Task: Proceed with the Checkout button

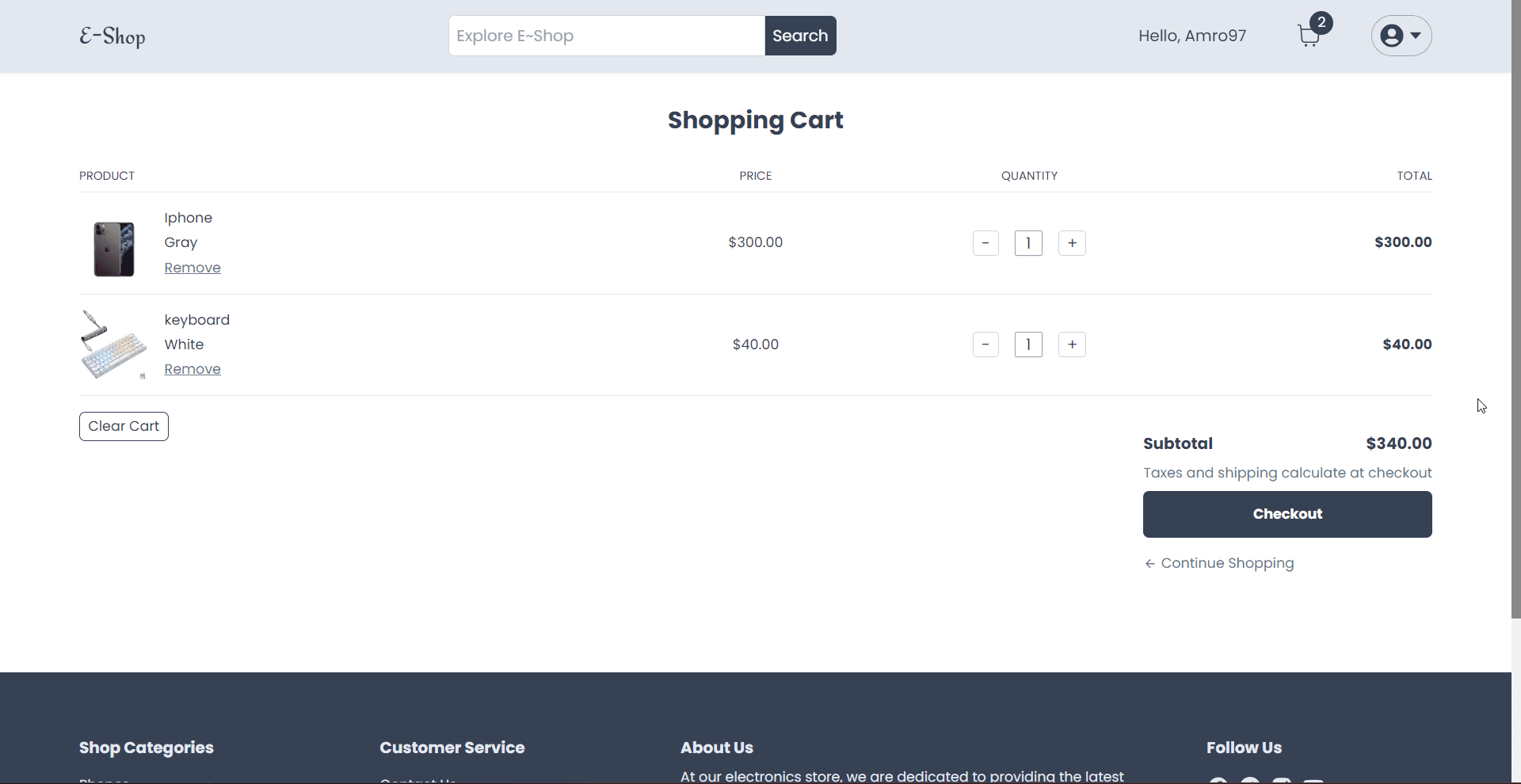Action: pyautogui.click(x=1287, y=514)
